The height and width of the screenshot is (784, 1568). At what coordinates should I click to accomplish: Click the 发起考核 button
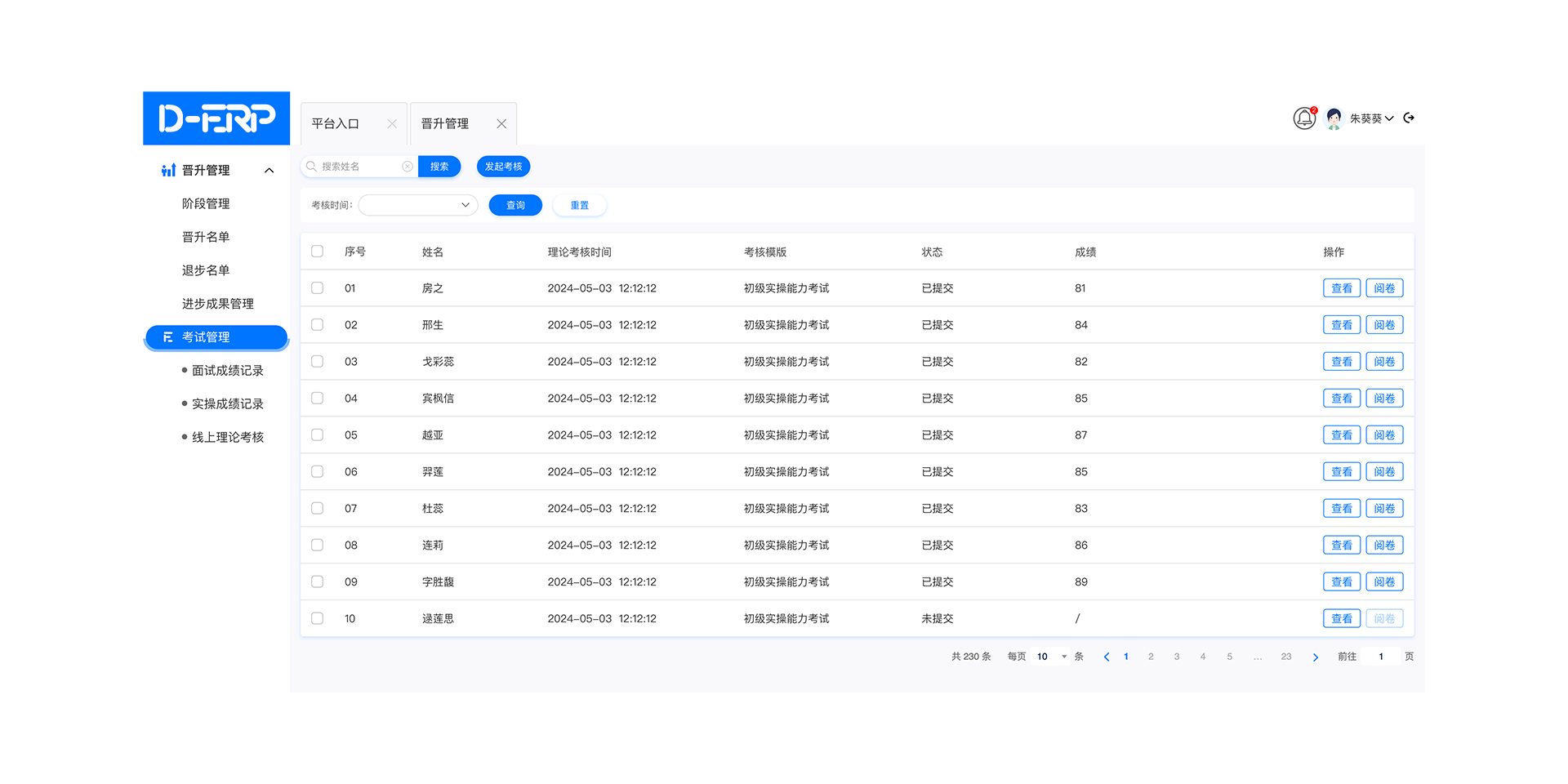pyautogui.click(x=502, y=166)
